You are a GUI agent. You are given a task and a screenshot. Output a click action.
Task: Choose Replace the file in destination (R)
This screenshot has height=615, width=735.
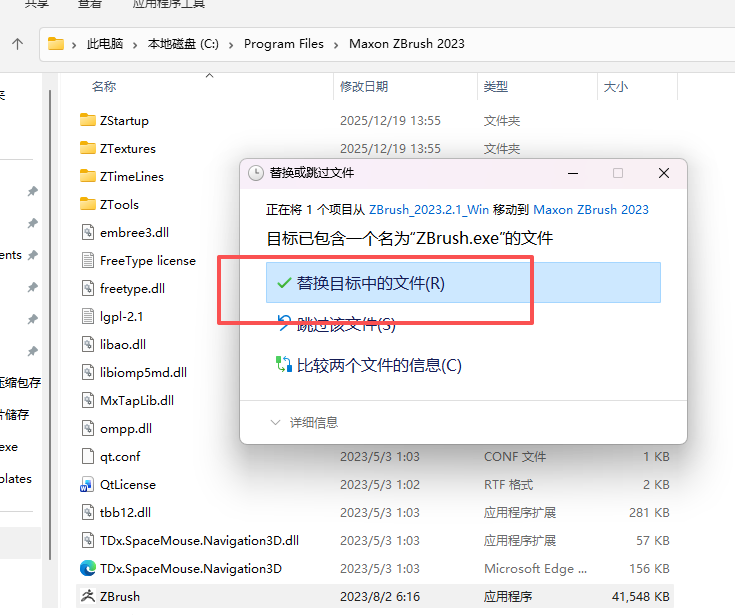coord(463,283)
